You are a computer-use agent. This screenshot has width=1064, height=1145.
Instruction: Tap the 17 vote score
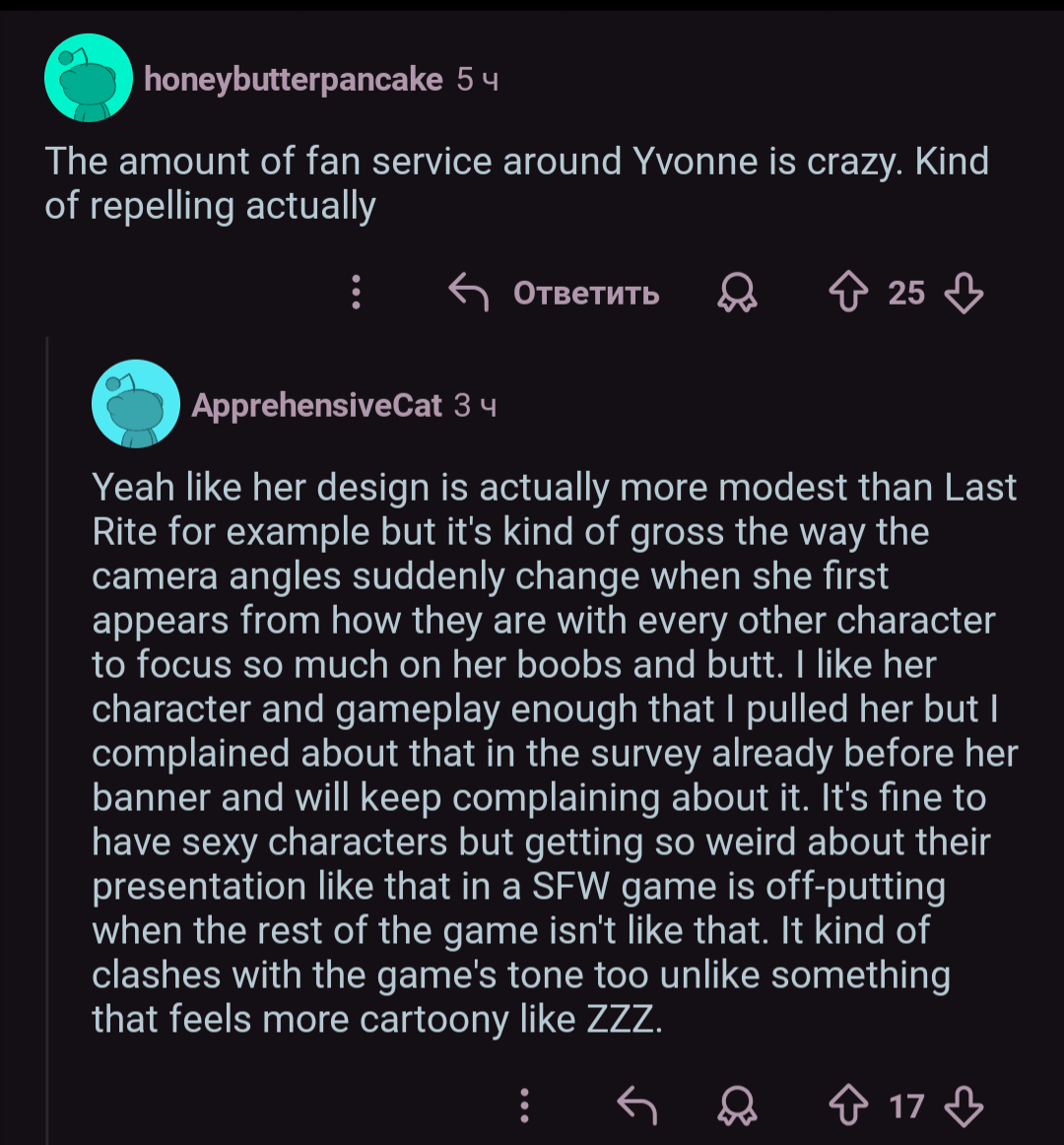[905, 1106]
